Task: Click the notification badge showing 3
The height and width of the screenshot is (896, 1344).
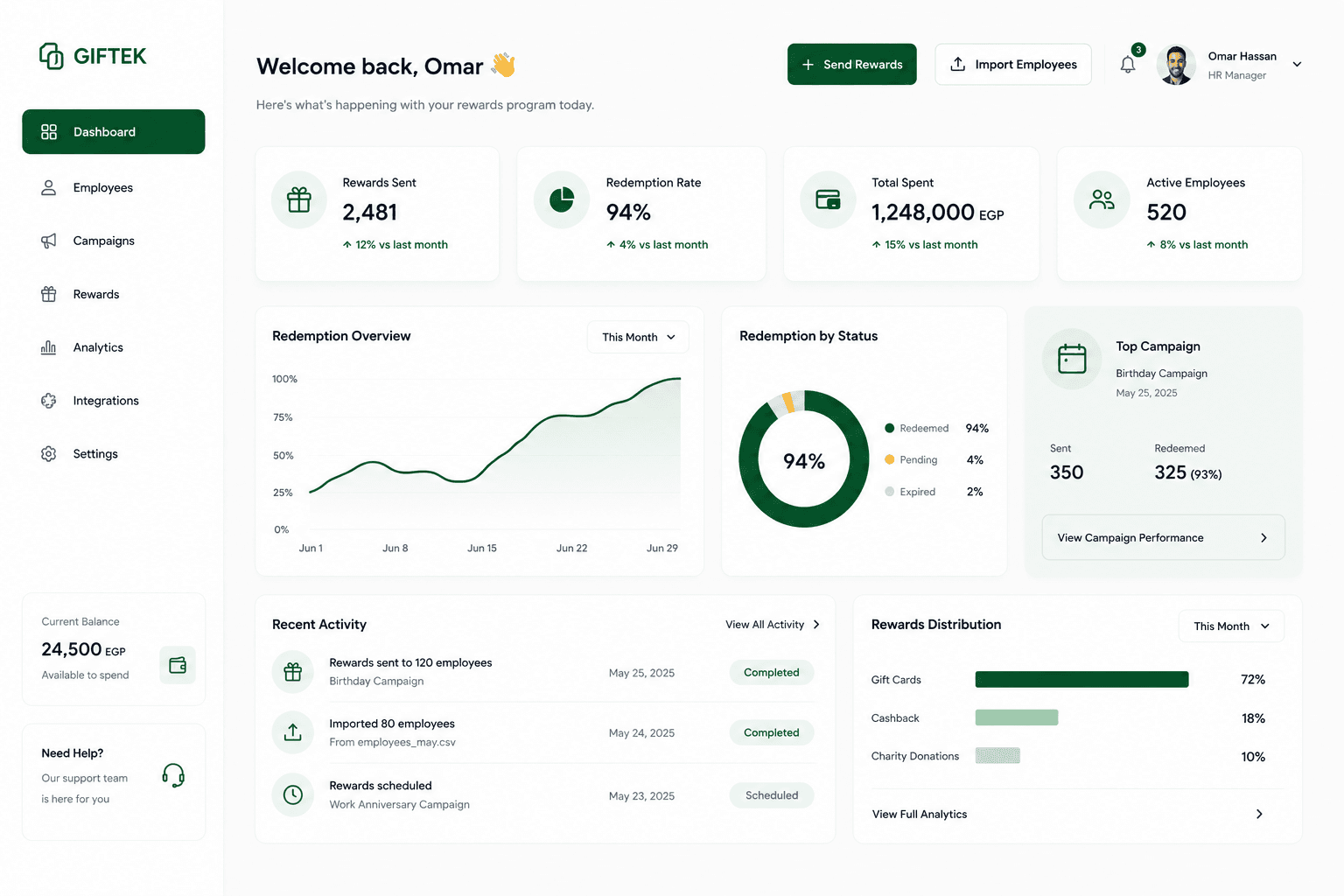Action: 1138,50
